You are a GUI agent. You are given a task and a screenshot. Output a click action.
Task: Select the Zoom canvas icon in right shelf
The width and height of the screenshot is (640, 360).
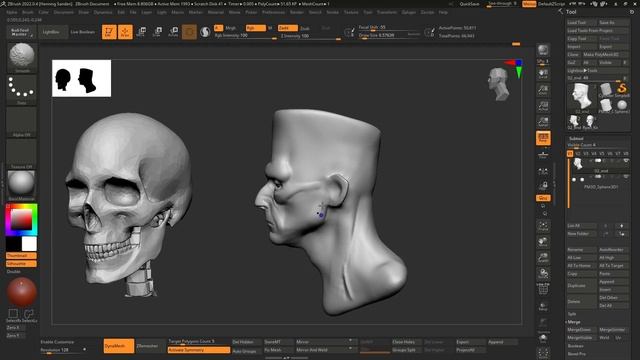543,90
